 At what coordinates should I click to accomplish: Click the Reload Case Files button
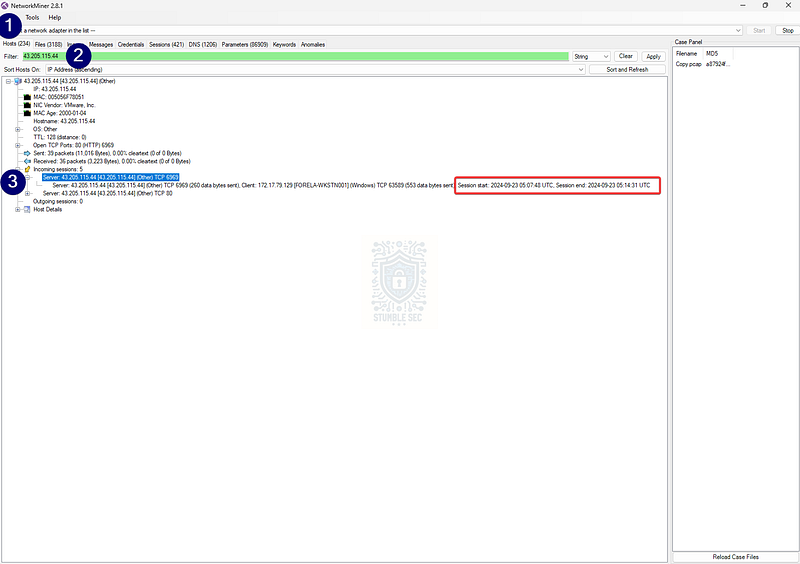point(735,557)
